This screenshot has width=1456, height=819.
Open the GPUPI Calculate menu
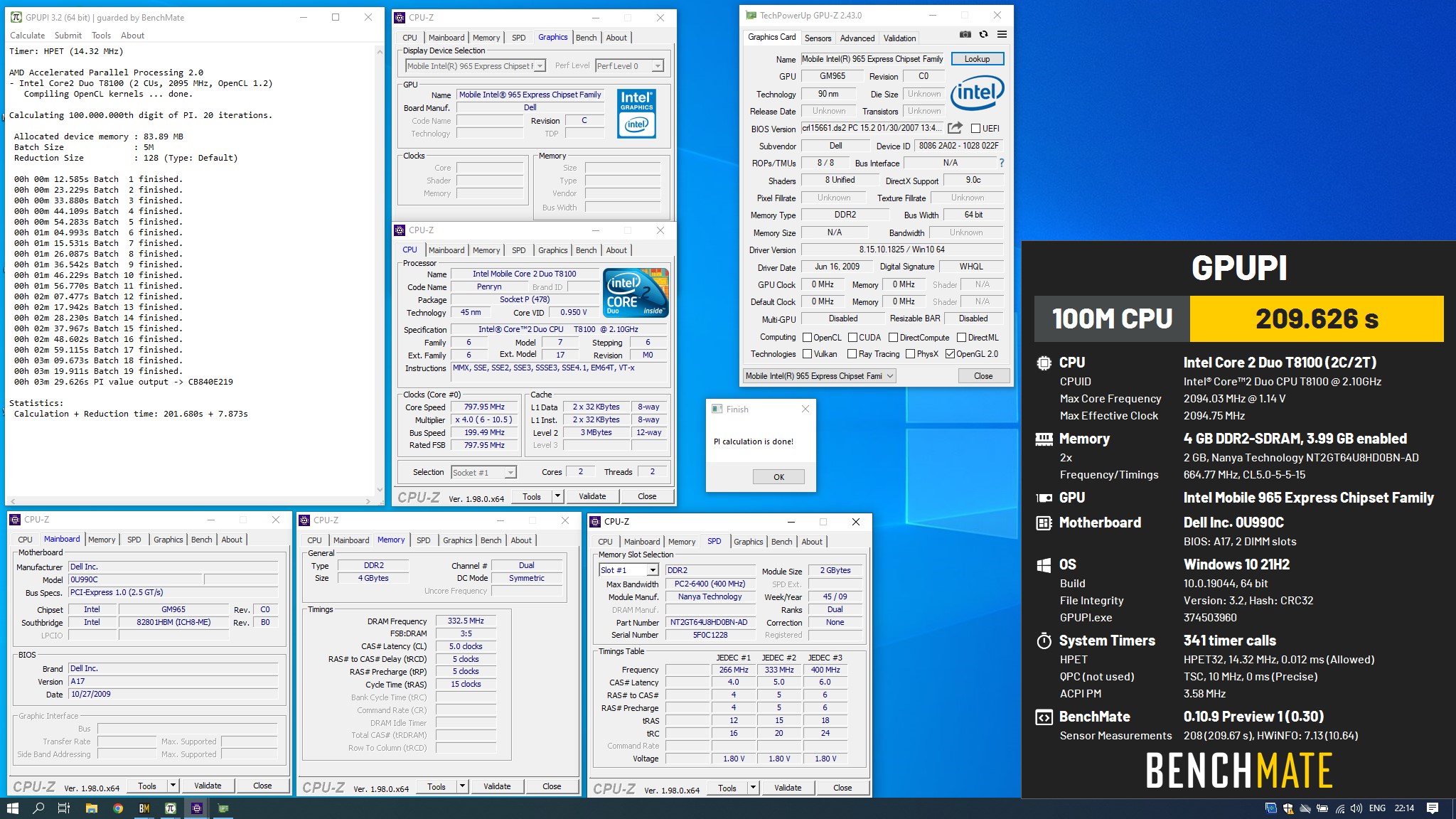pos(28,36)
